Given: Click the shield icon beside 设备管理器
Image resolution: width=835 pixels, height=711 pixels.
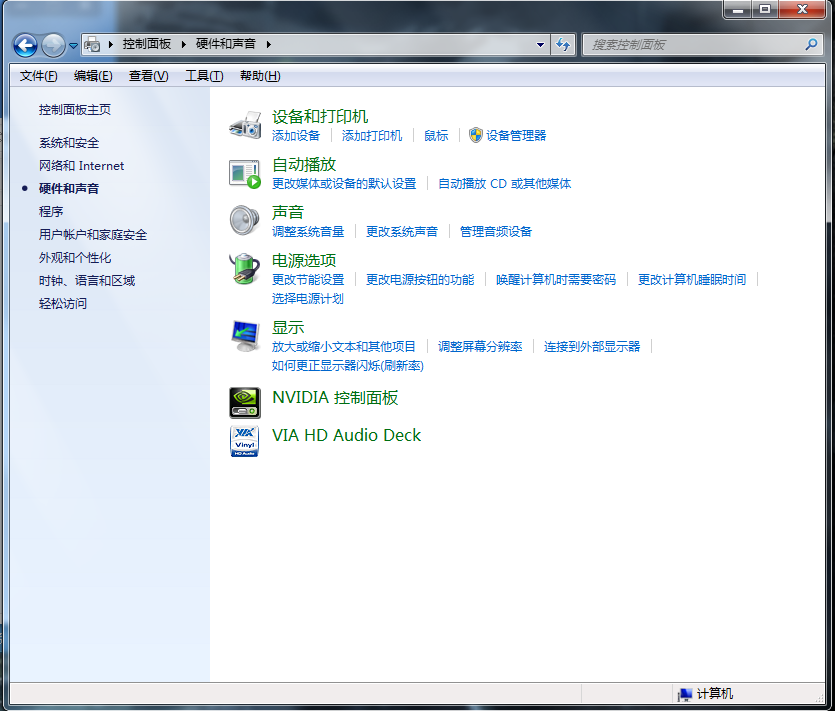Looking at the screenshot, I should point(476,135).
